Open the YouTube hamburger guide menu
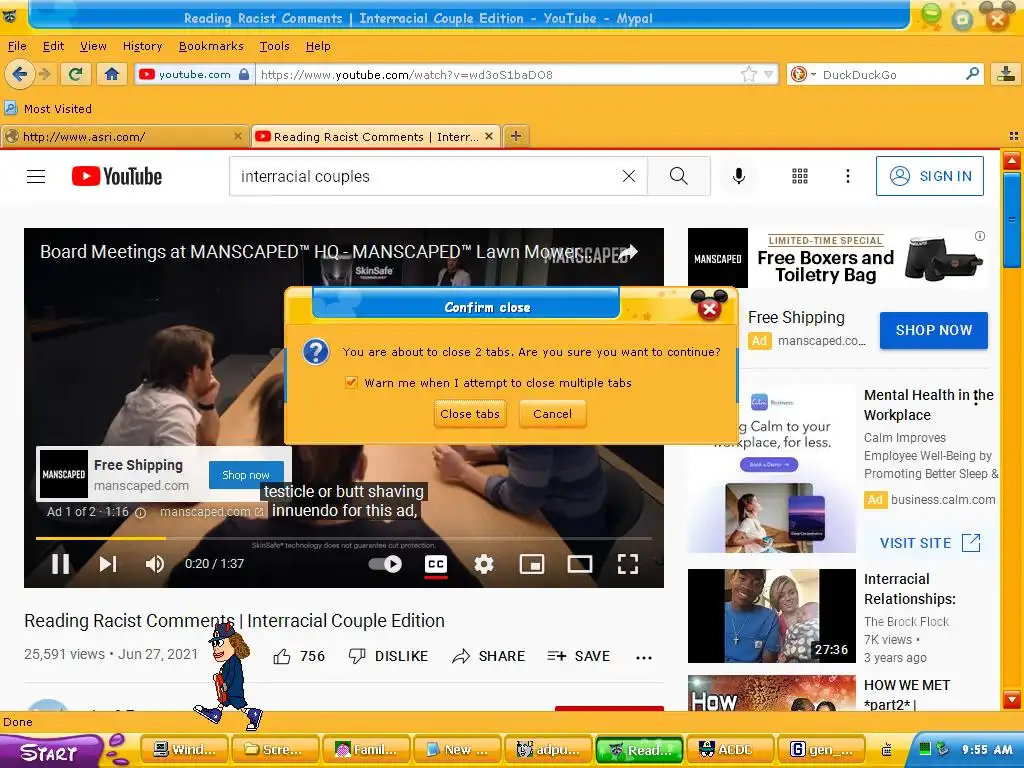1024x768 pixels. [x=36, y=176]
